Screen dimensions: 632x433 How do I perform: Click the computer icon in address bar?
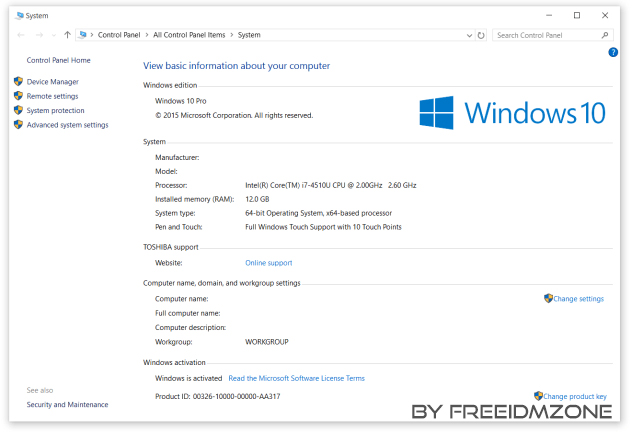click(x=83, y=35)
